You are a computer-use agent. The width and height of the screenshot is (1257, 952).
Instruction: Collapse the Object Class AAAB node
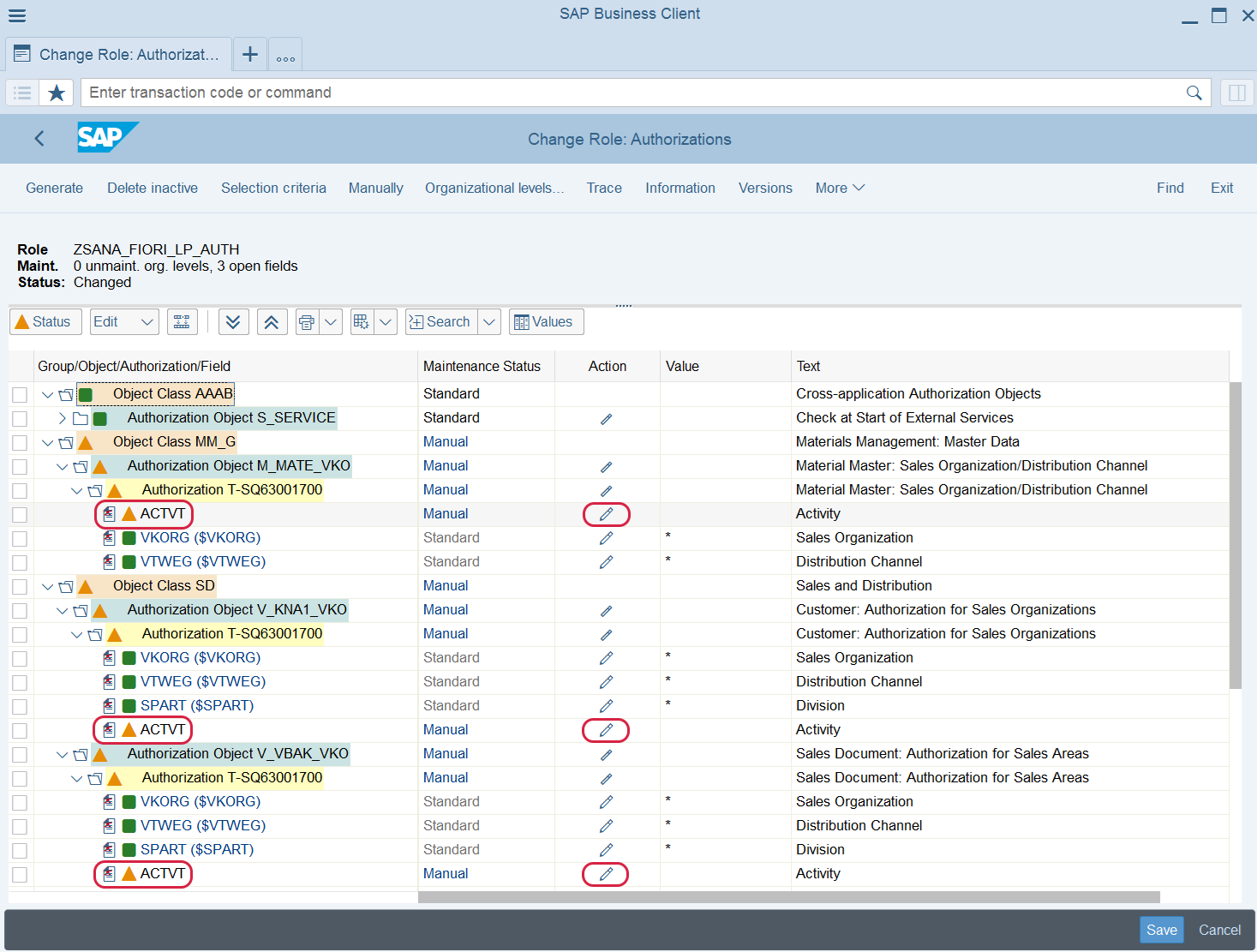48,394
